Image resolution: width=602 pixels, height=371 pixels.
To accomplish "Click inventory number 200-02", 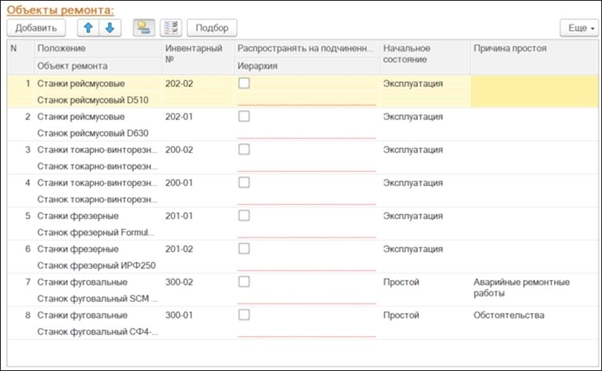I will (179, 149).
